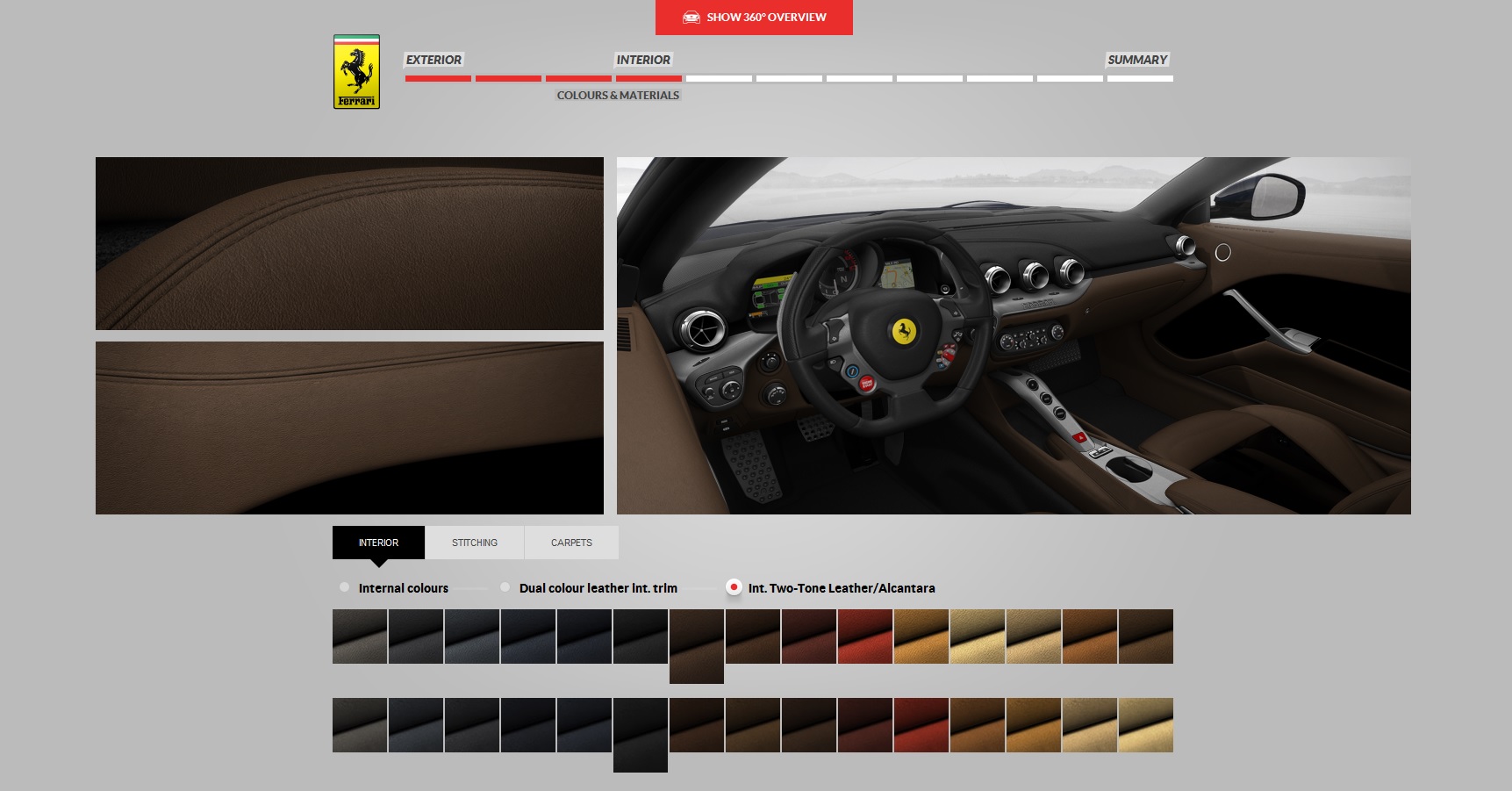Screen dimensions: 1512x791
Task: Pick the first grey swatch in the top row
Action: coord(360,636)
